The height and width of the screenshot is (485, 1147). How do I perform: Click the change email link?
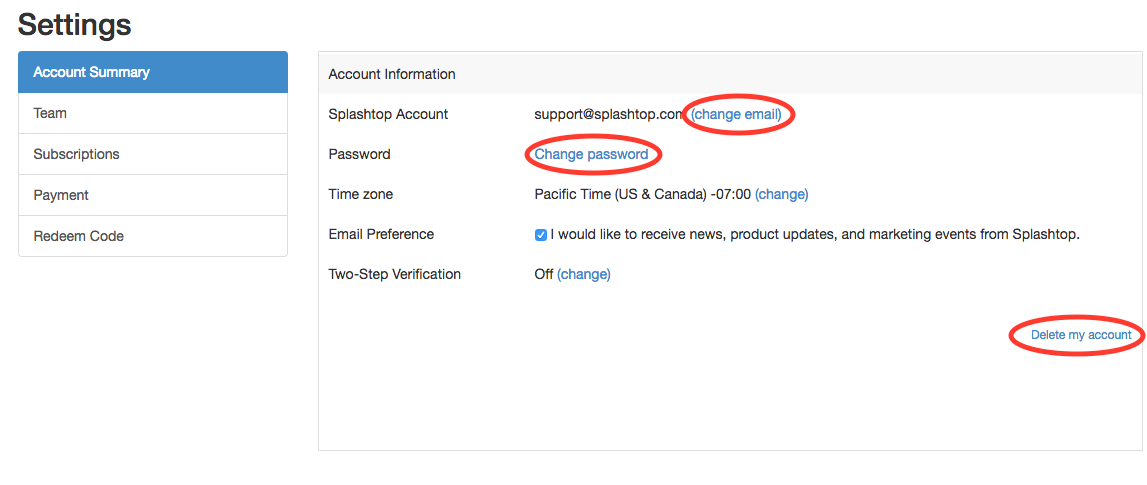pos(736,114)
